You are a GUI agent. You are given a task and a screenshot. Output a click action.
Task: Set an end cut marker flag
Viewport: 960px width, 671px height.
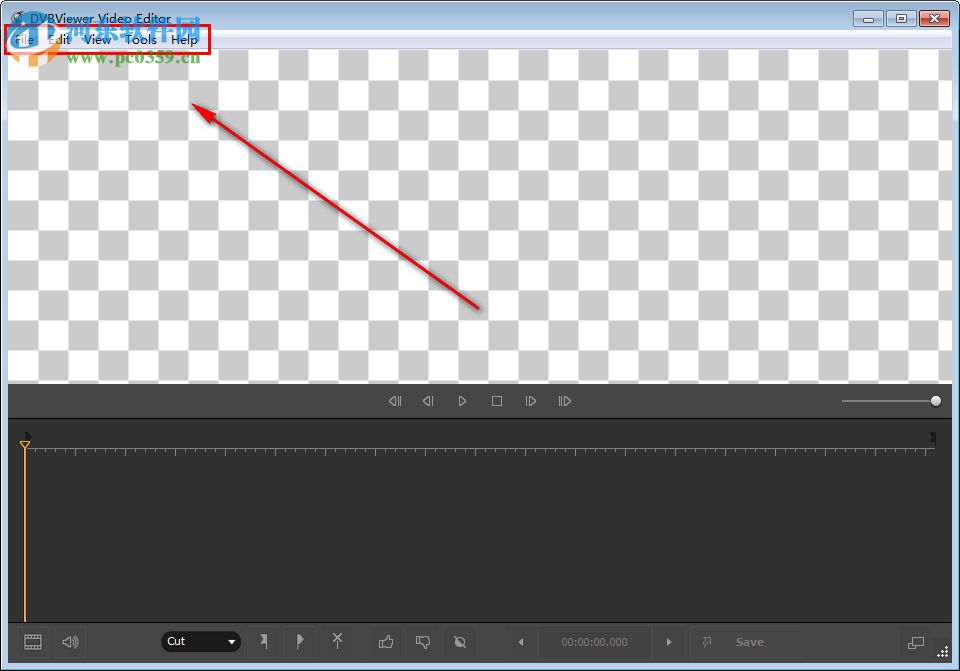click(300, 641)
